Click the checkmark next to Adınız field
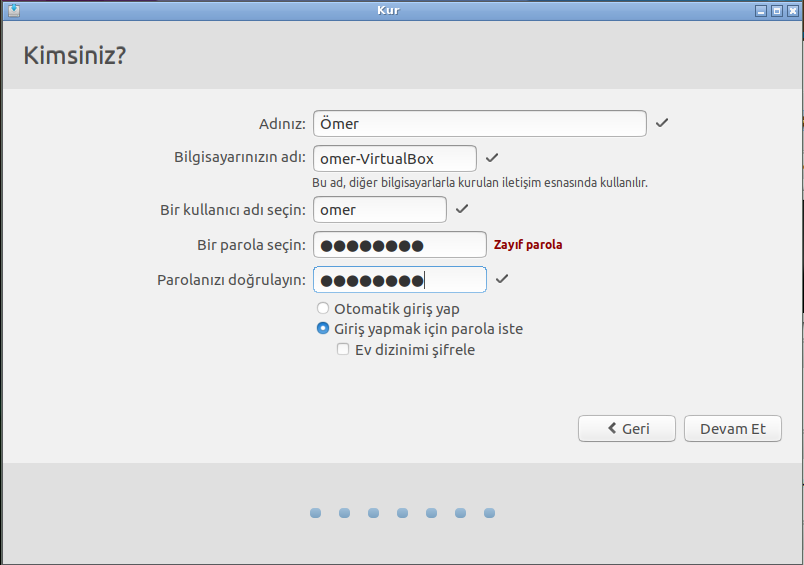The height and width of the screenshot is (565, 804). click(662, 123)
